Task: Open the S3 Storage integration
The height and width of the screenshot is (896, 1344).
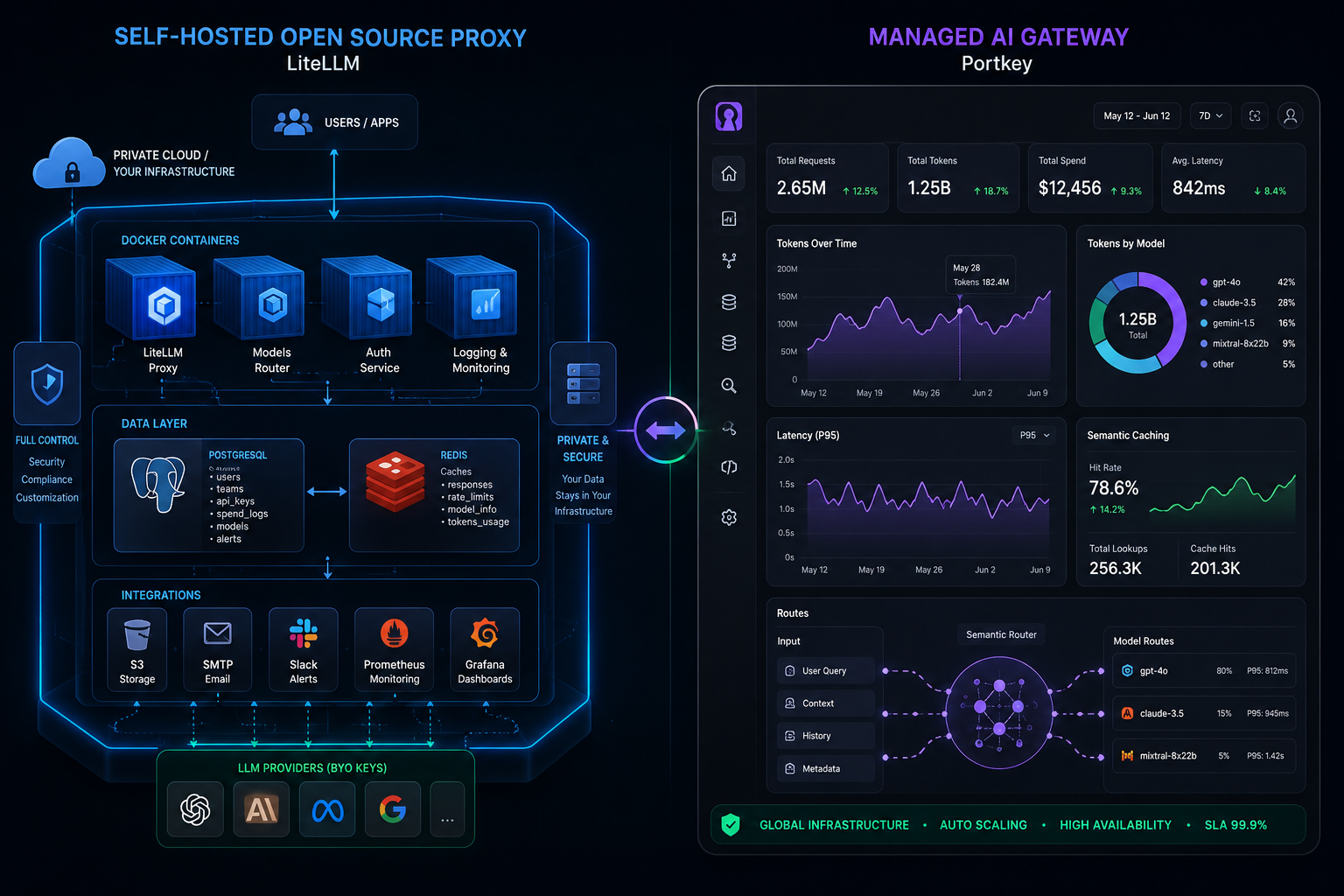Action: tap(137, 650)
